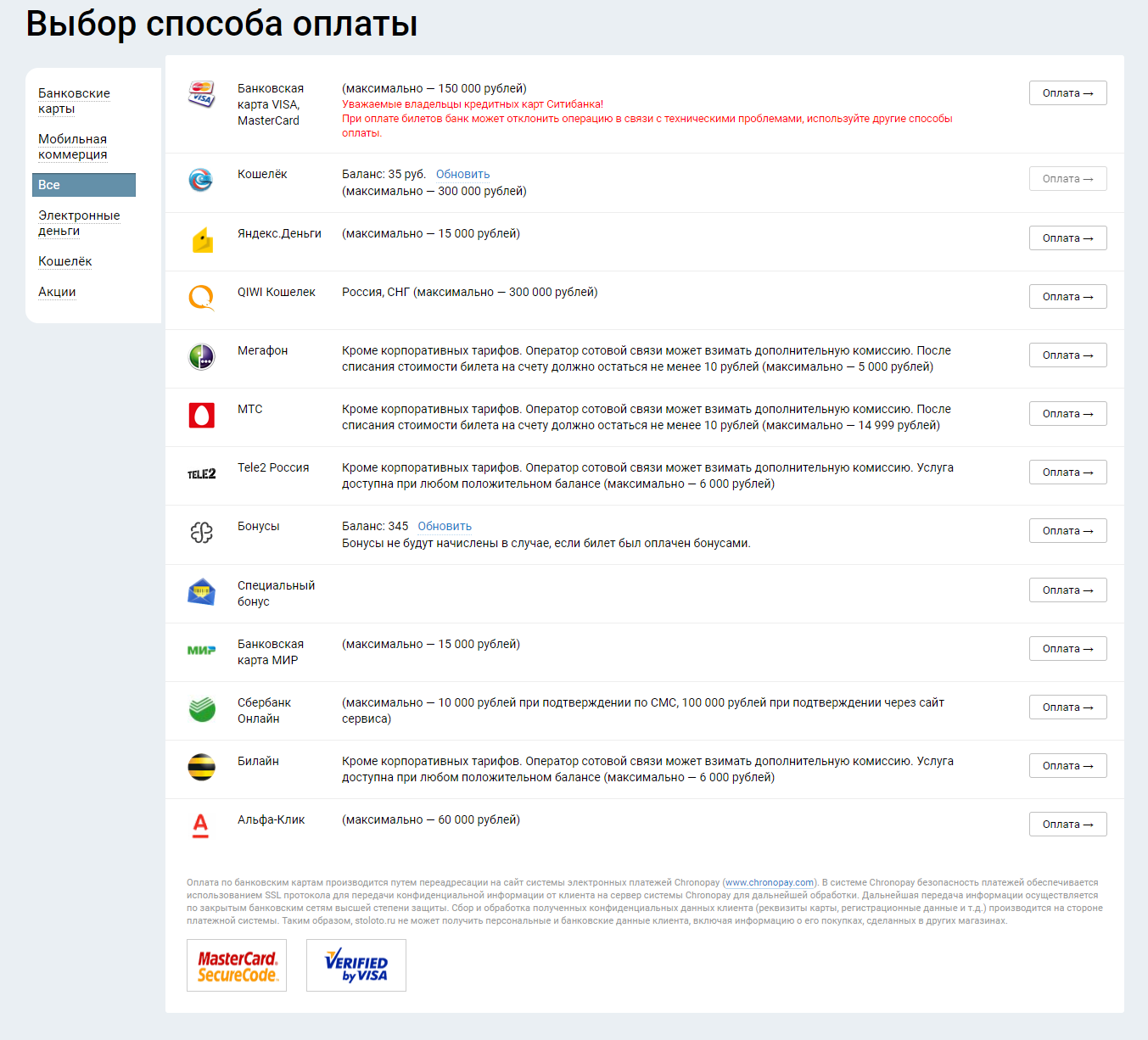The height and width of the screenshot is (1040, 1148).
Task: Open the 'Банковские карты' sidebar tab
Action: (x=74, y=101)
